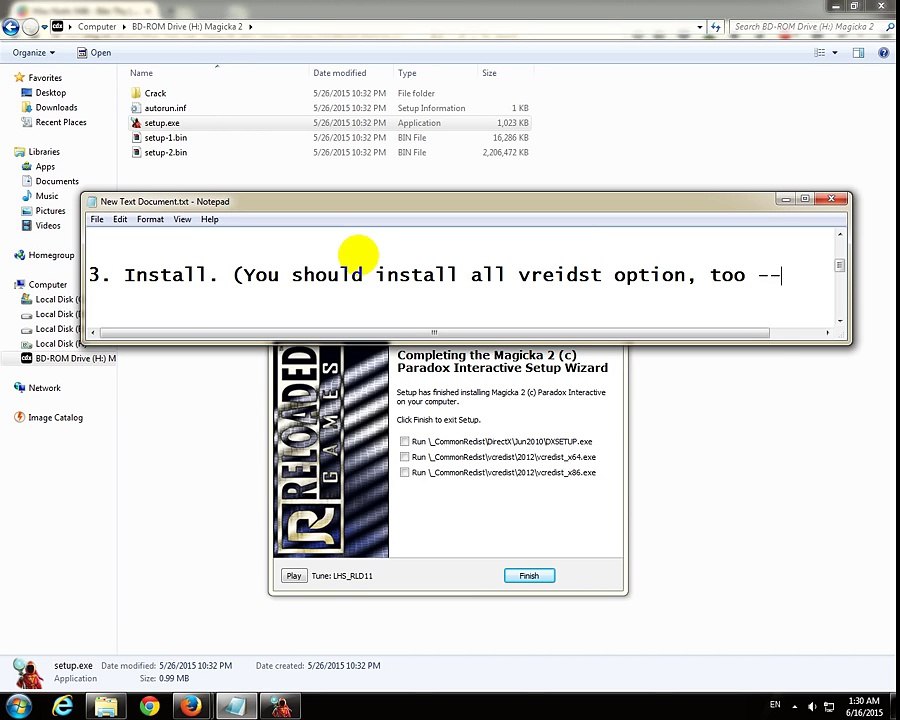This screenshot has width=900, height=720.
Task: Select Libraries in navigation pane
Action: (44, 152)
